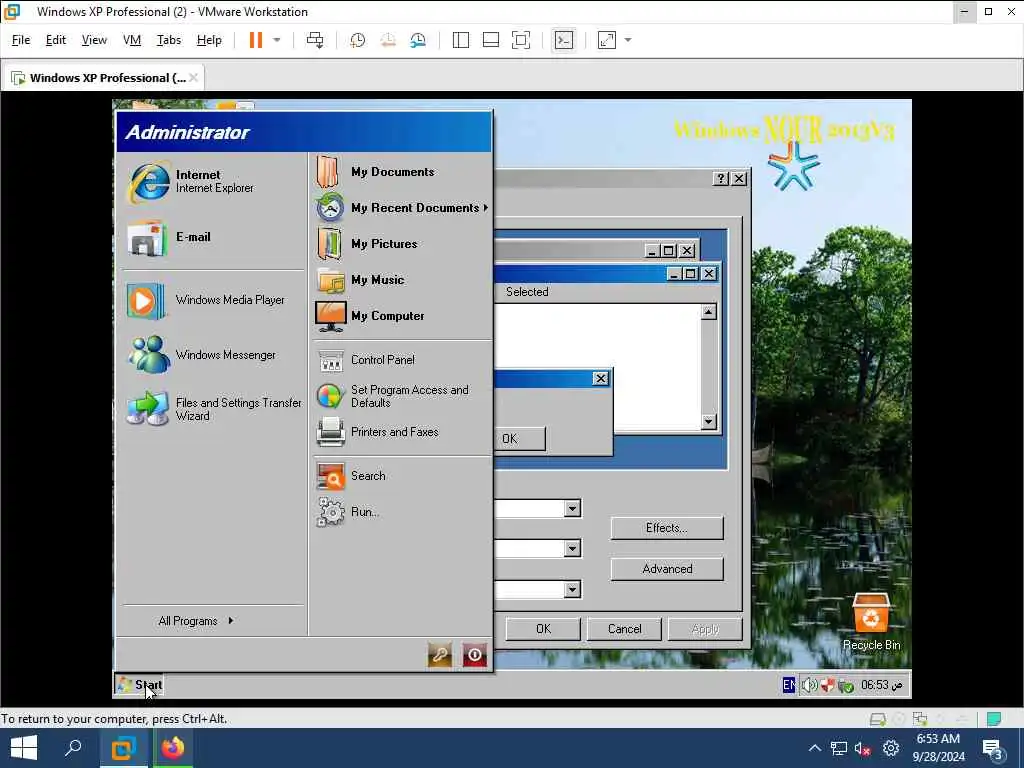Click the Selected menu text in preview
The width and height of the screenshot is (1024, 768).
pyautogui.click(x=527, y=292)
